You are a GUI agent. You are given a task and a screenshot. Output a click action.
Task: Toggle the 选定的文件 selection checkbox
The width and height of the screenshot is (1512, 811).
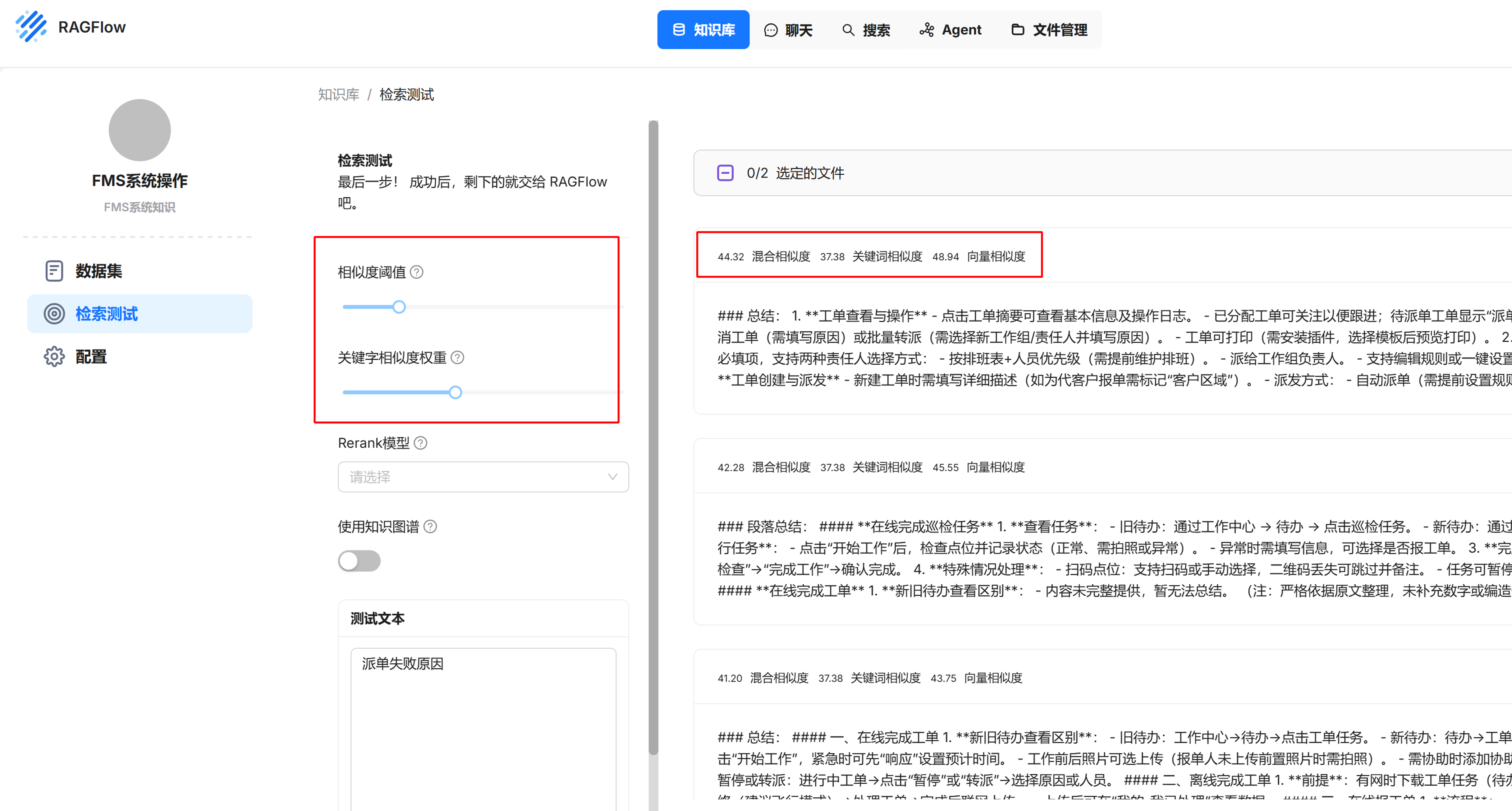point(725,173)
